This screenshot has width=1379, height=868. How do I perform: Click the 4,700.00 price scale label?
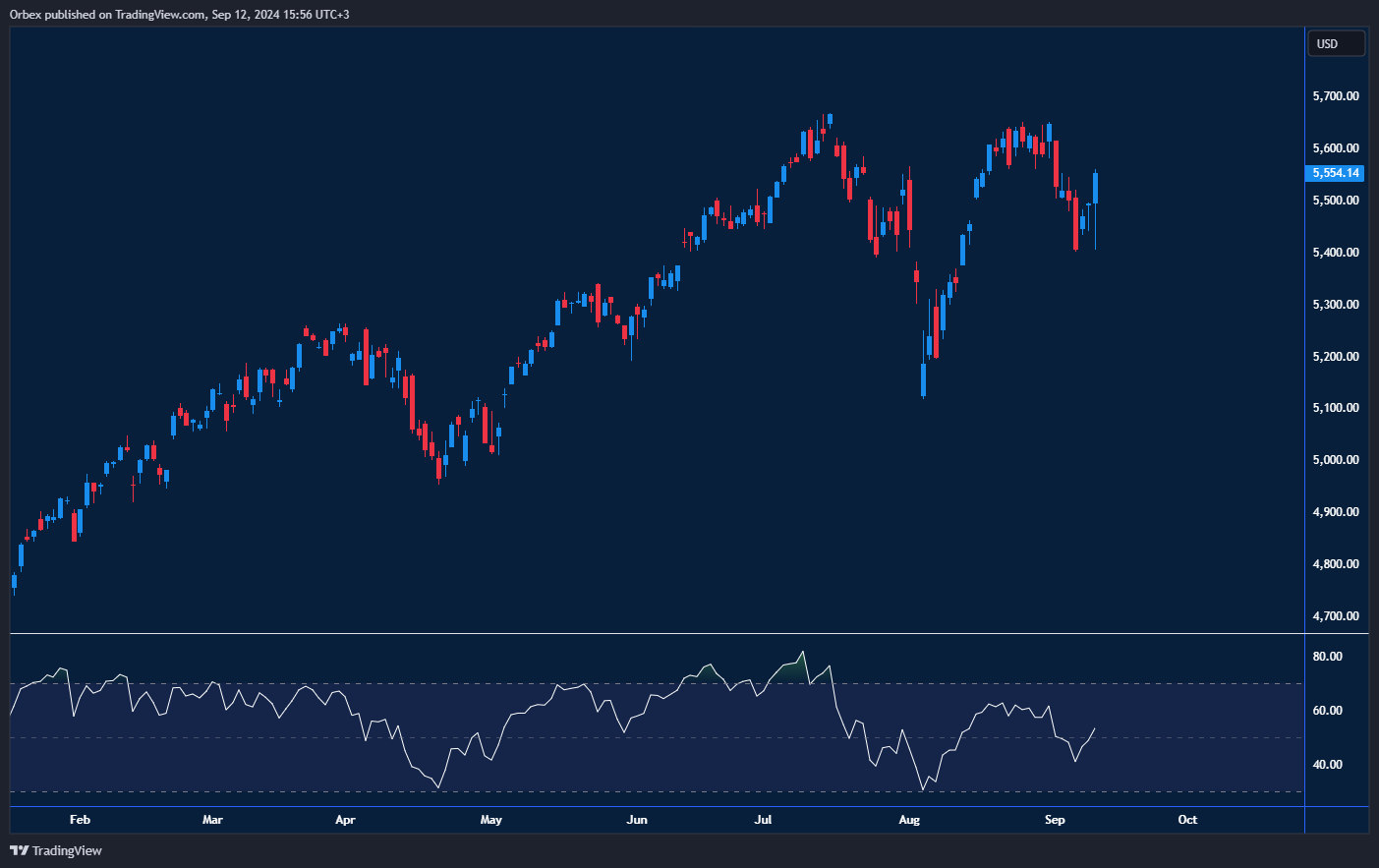pyautogui.click(x=1336, y=616)
